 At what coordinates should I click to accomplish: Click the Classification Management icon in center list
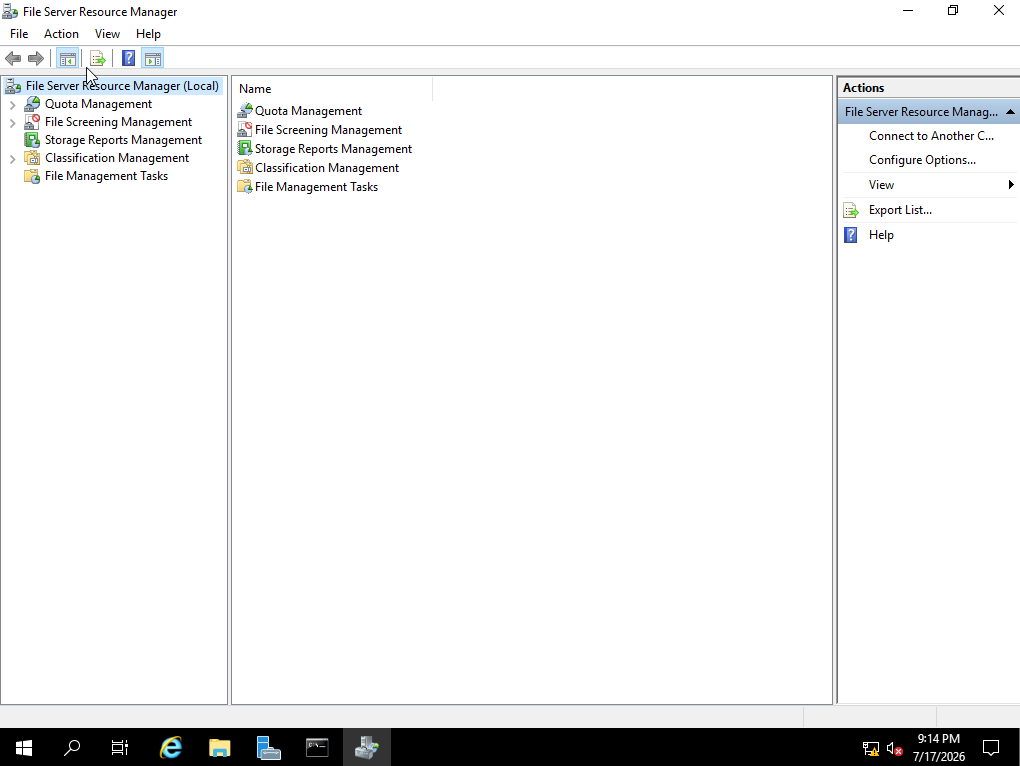[245, 167]
